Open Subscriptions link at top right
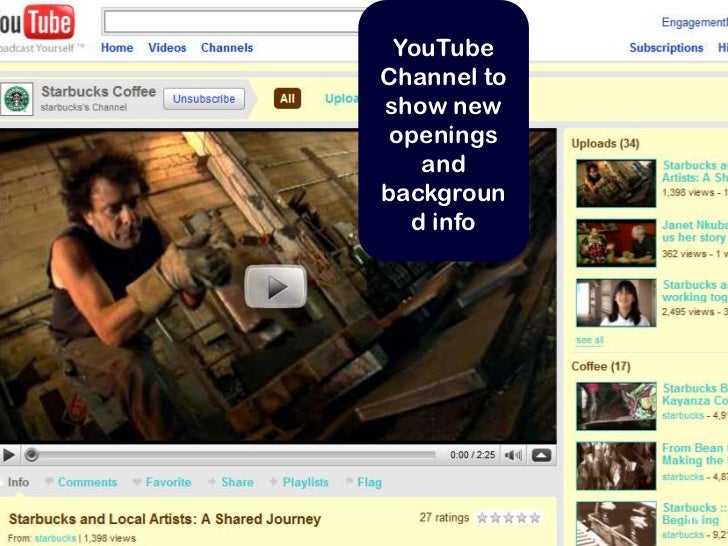Screen dimensions: 728x546 [666, 48]
